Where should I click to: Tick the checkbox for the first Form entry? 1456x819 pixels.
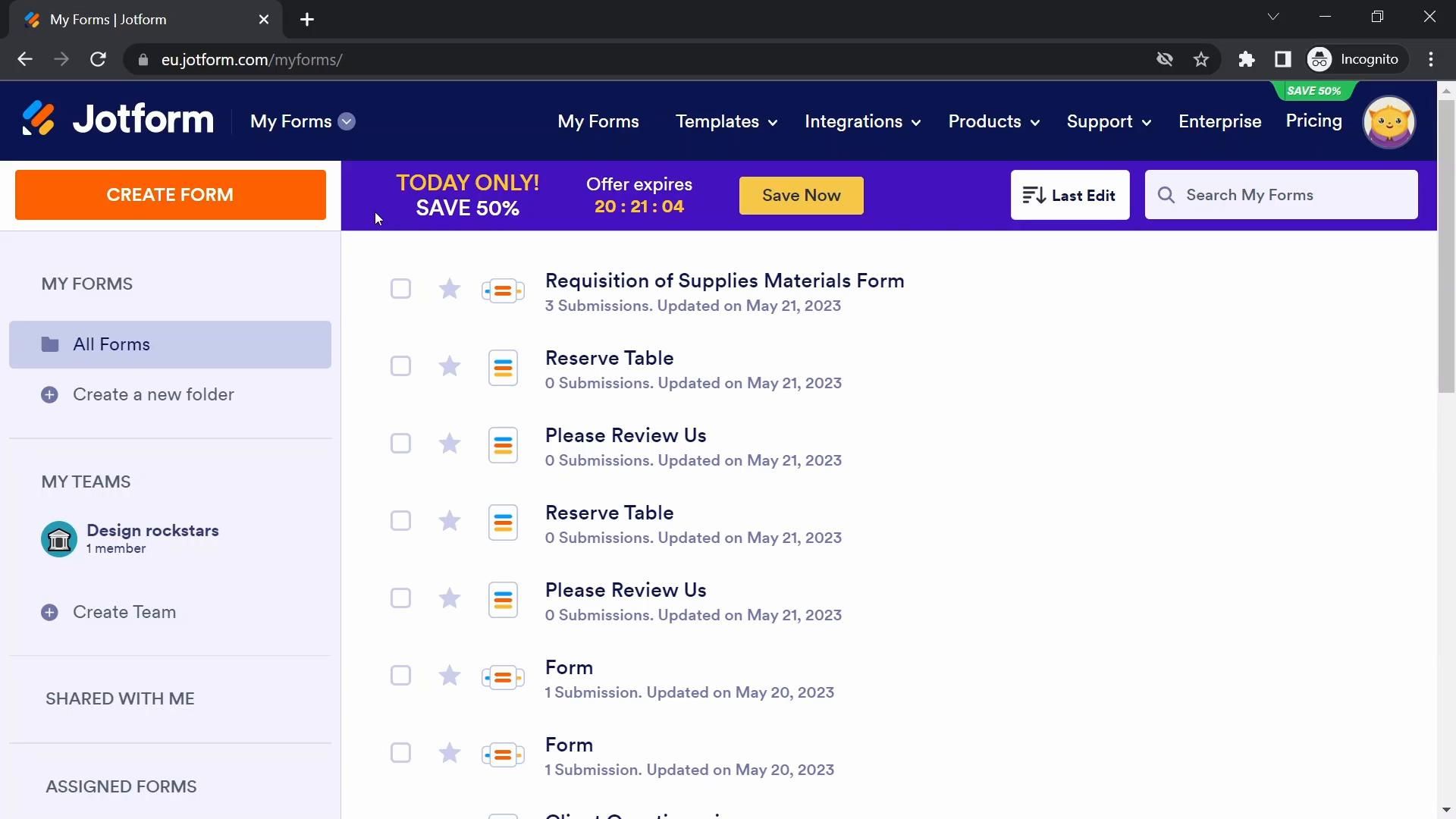coord(400,676)
